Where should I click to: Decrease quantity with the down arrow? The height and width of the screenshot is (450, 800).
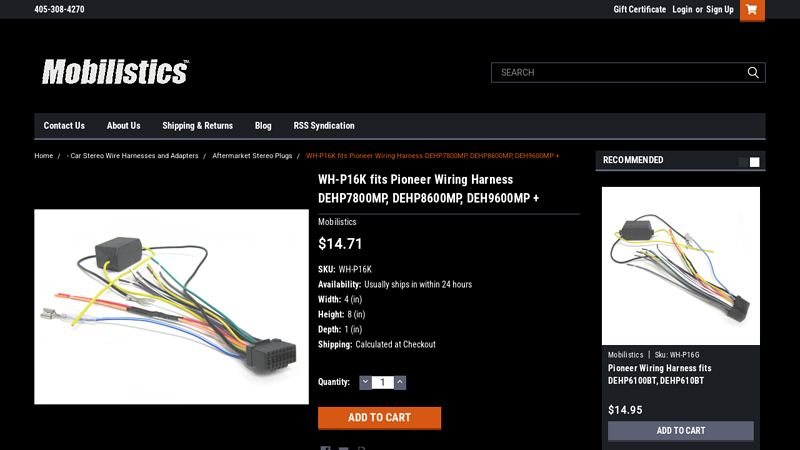coord(365,382)
